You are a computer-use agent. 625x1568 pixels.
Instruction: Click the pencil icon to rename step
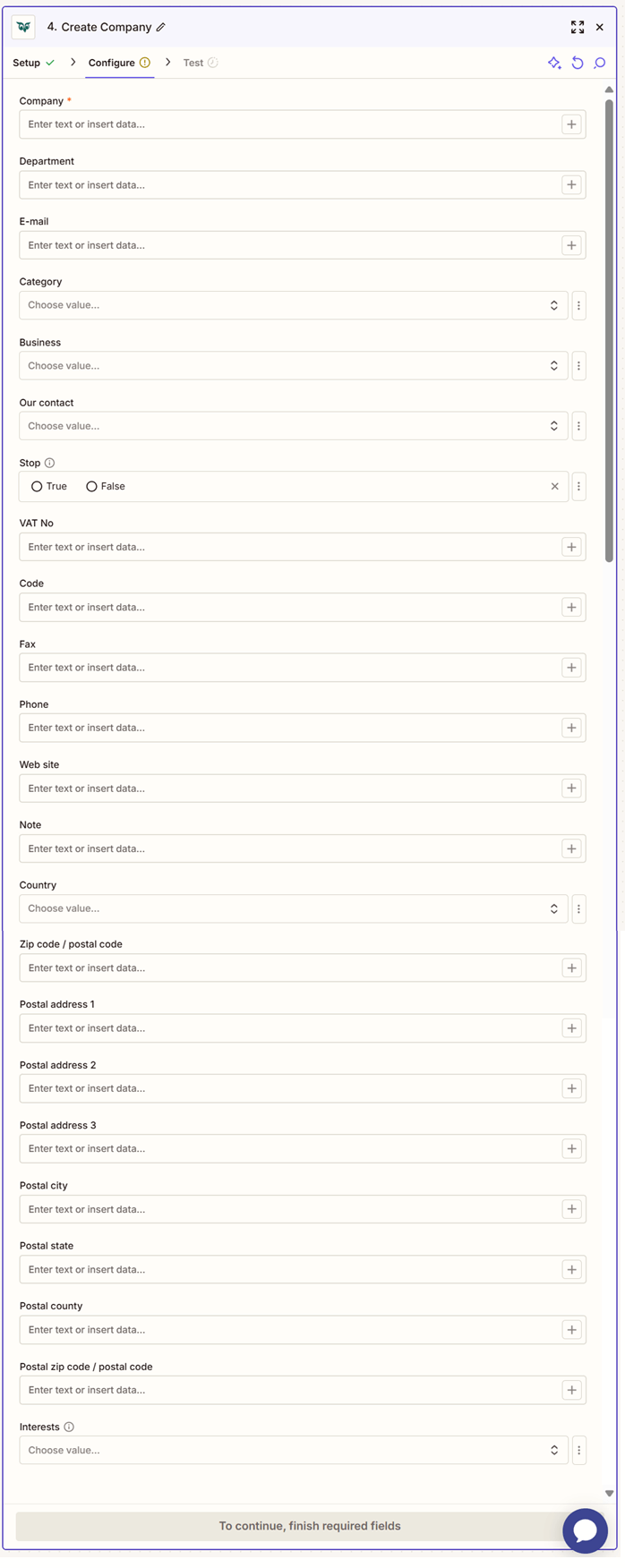161,28
